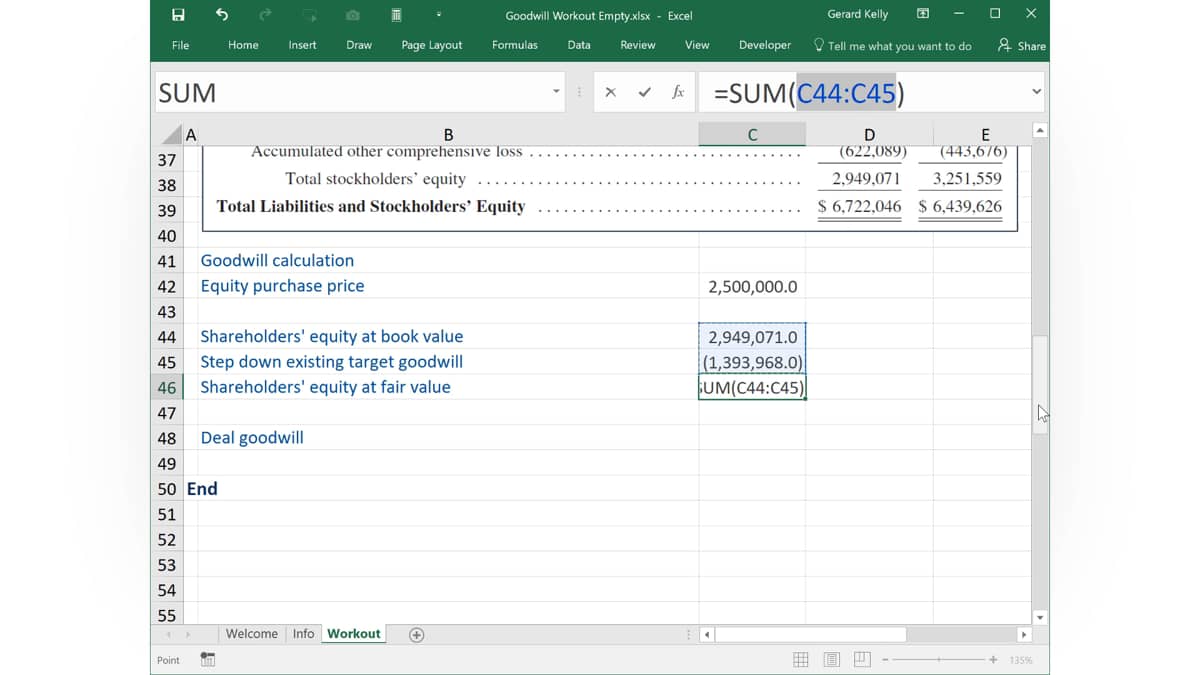This screenshot has width=1200, height=675.
Task: Click 'Deal goodwill' label cell
Action: point(448,438)
